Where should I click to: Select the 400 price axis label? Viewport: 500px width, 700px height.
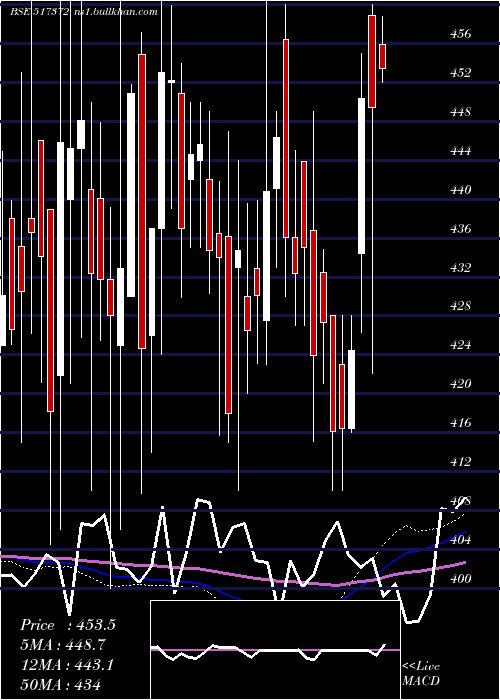[x=461, y=579]
